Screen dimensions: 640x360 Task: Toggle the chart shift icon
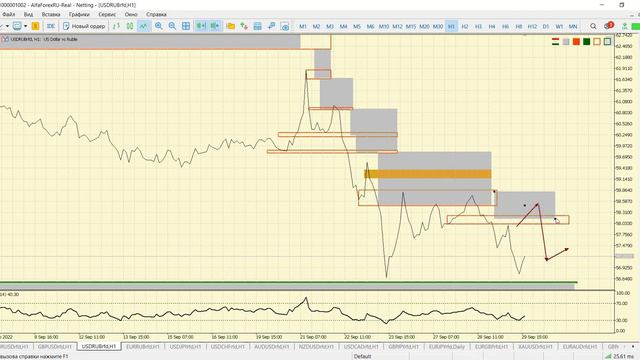coord(215,26)
